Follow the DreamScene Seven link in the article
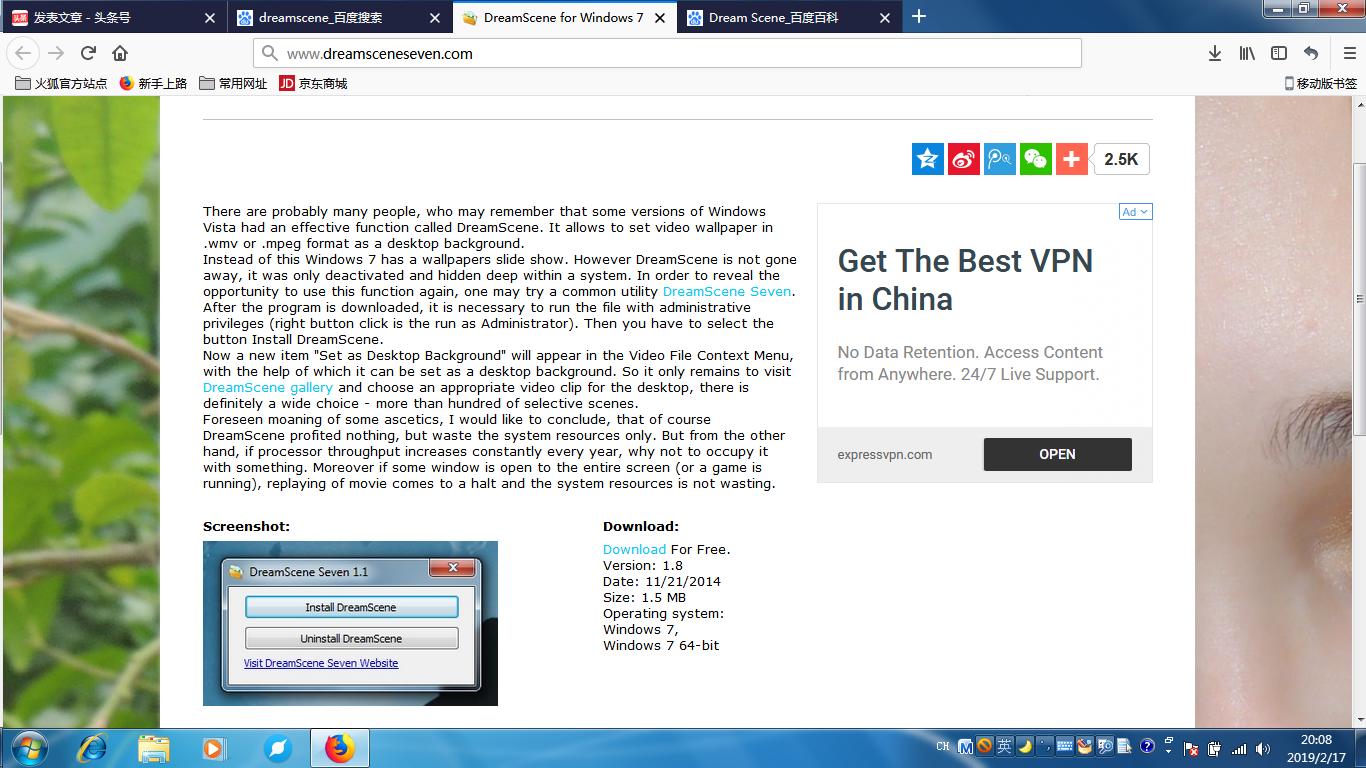The image size is (1366, 768). point(727,291)
